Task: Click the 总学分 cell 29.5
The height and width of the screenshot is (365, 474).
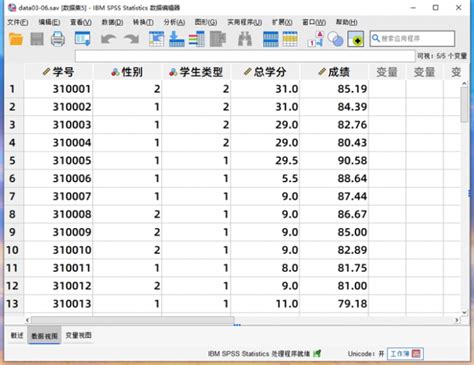Action: coord(265,160)
